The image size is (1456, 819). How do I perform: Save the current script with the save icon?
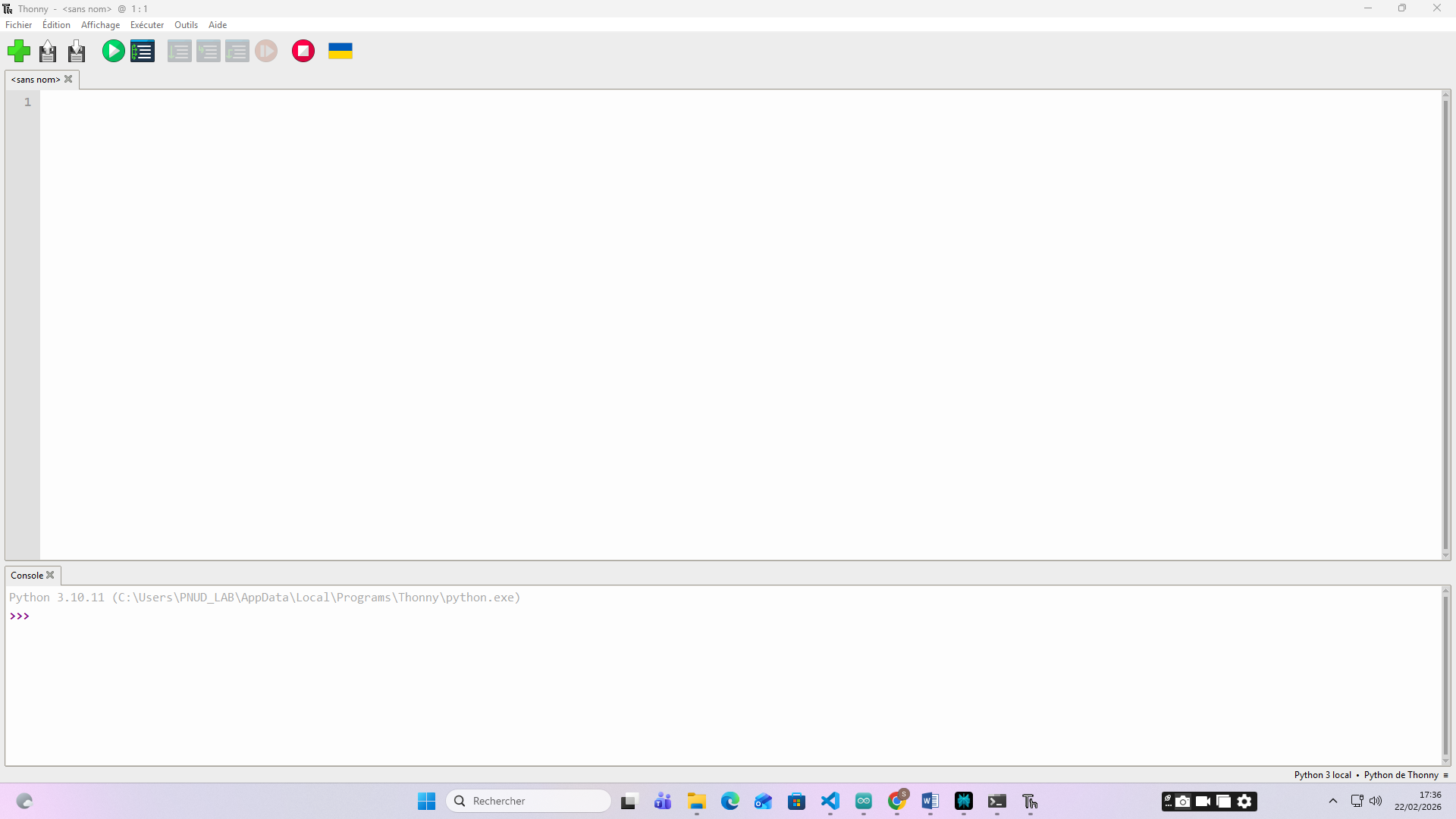coord(77,51)
